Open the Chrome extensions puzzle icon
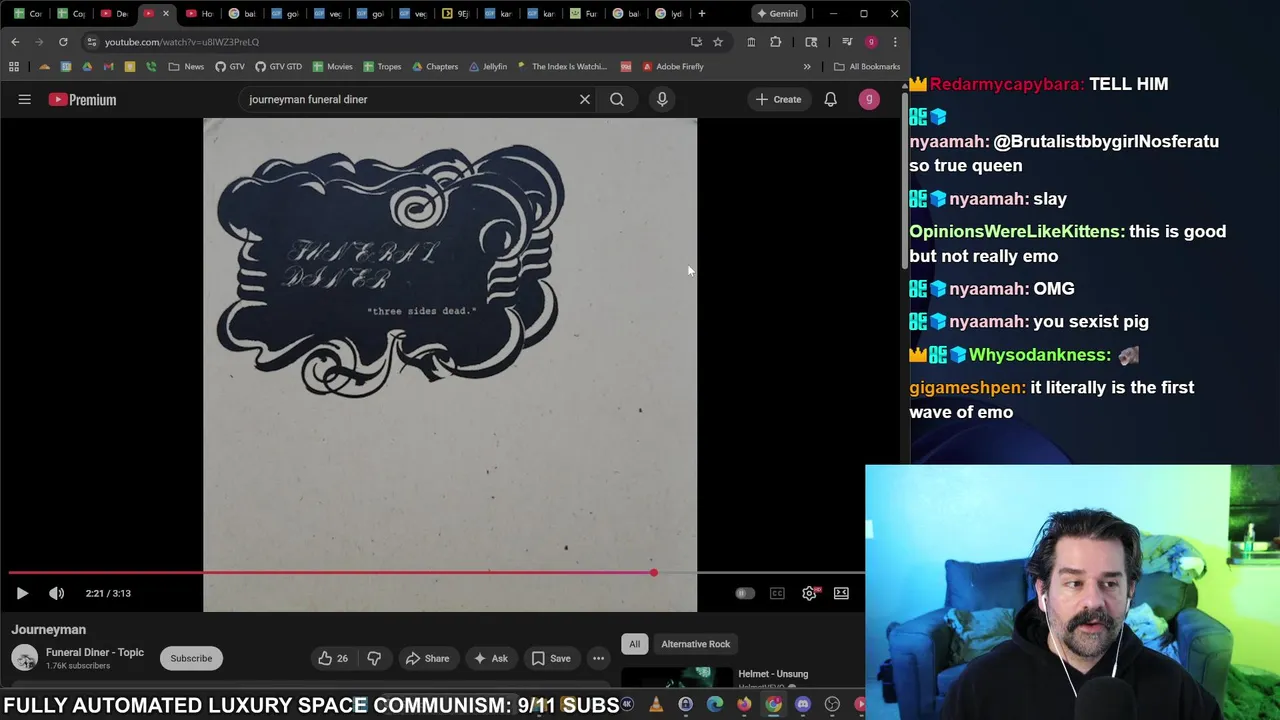This screenshot has height=720, width=1280. 776,42
